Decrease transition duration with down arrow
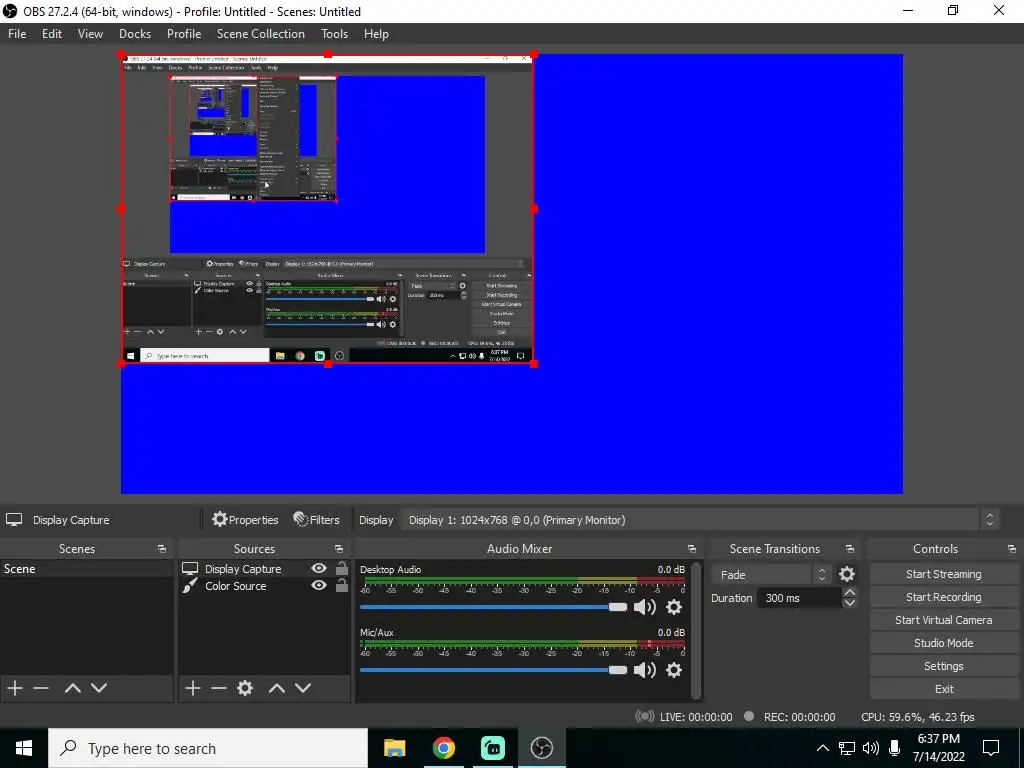This screenshot has width=1024, height=768. [850, 603]
